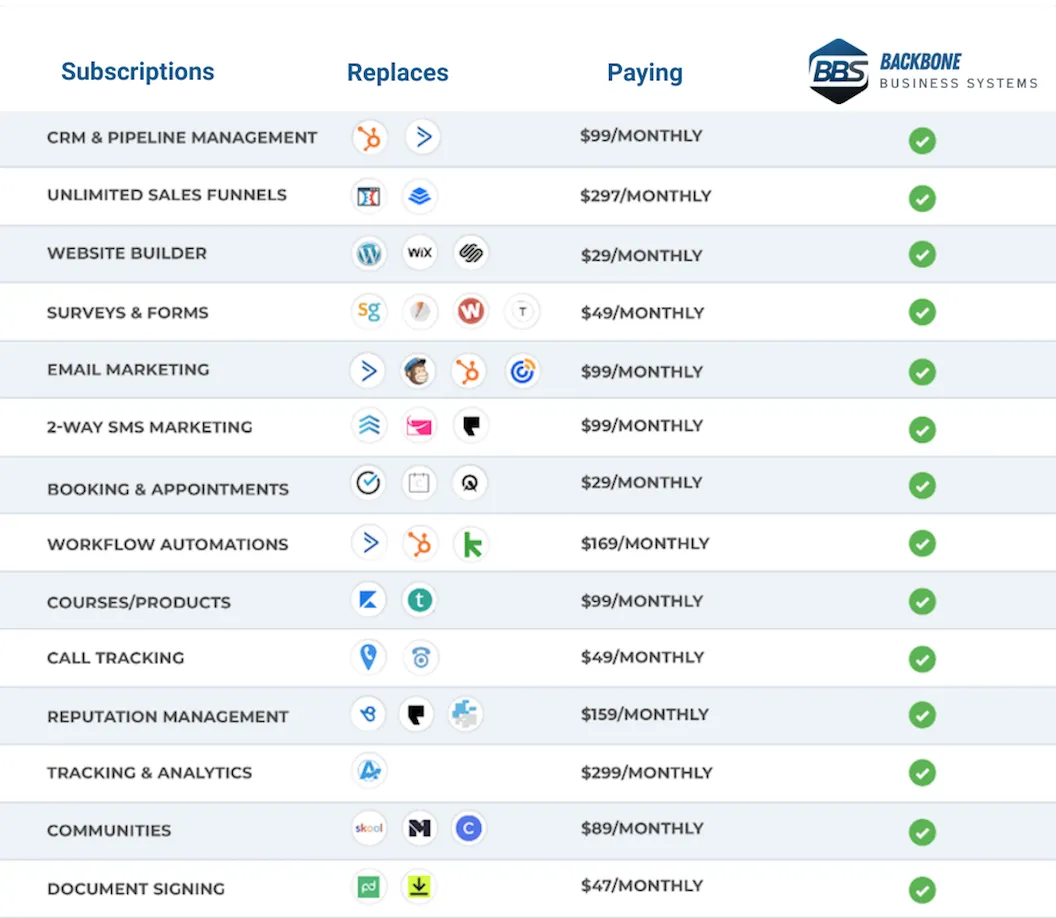The width and height of the screenshot is (1056, 918).
Task: Click the Wix icon in Website Builder row
Action: [420, 253]
